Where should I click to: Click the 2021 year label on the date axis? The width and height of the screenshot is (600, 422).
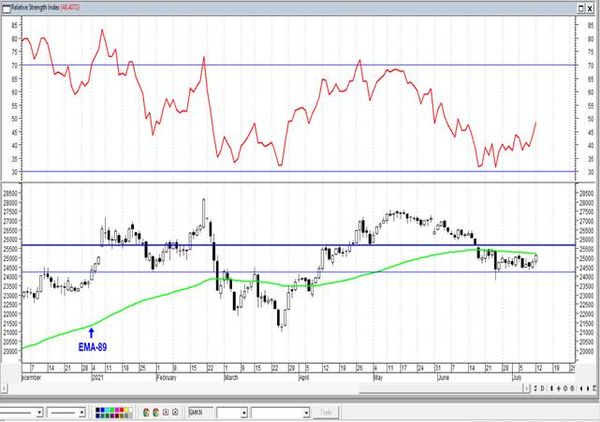(x=98, y=378)
